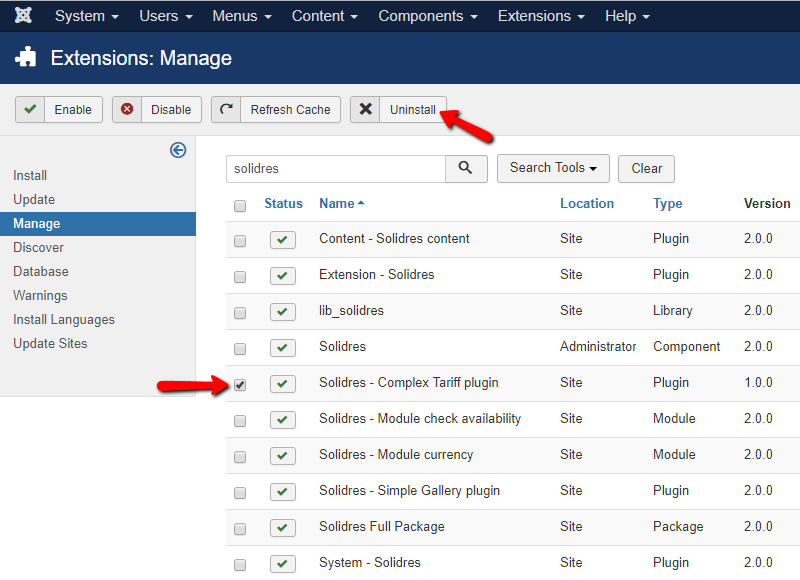Screen dimensions: 800x580
Task: Click the Joomla logo icon
Action: [23, 16]
